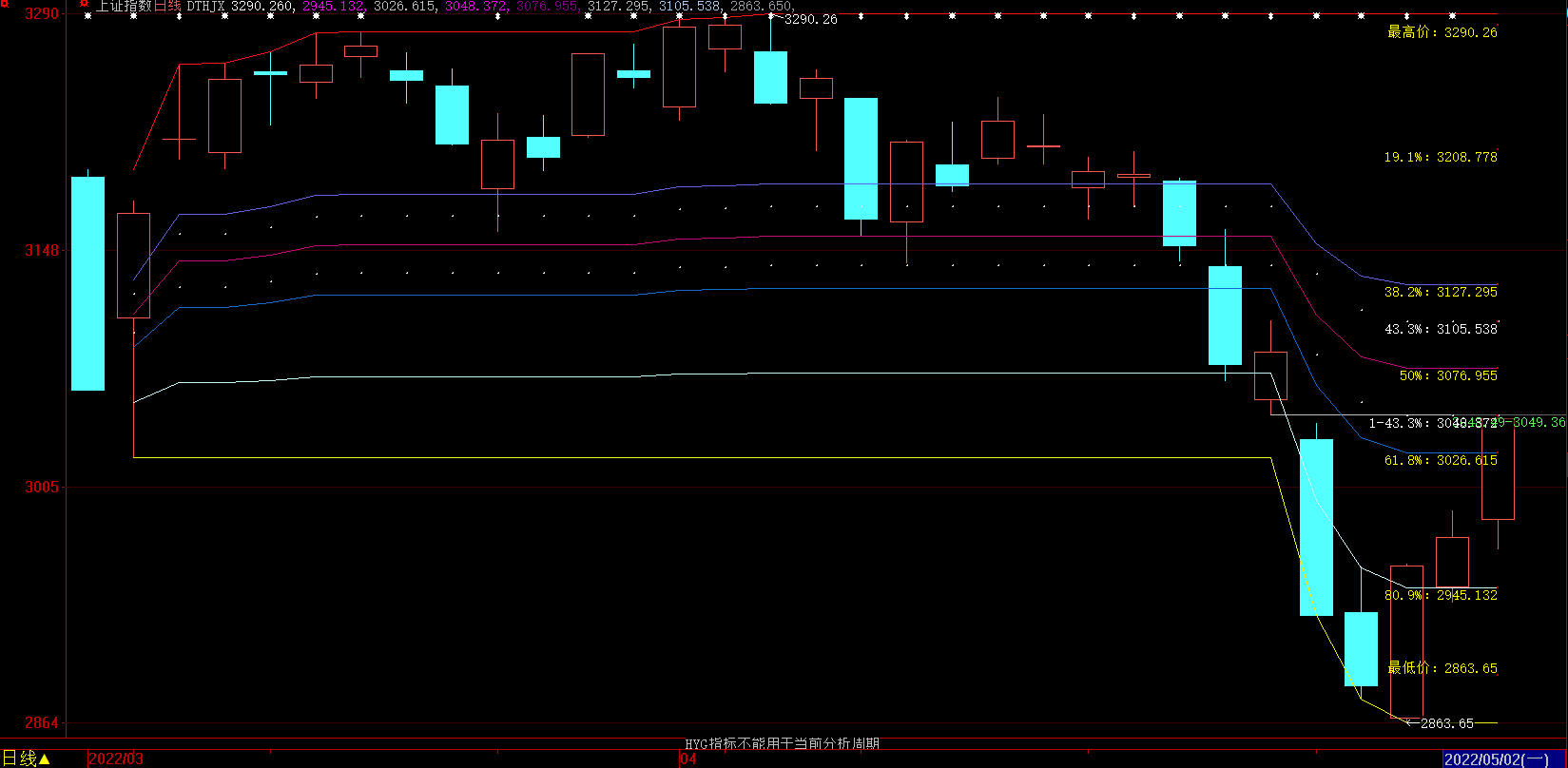Click the header value 3105.538
The width and height of the screenshot is (1568, 768).
click(691, 6)
